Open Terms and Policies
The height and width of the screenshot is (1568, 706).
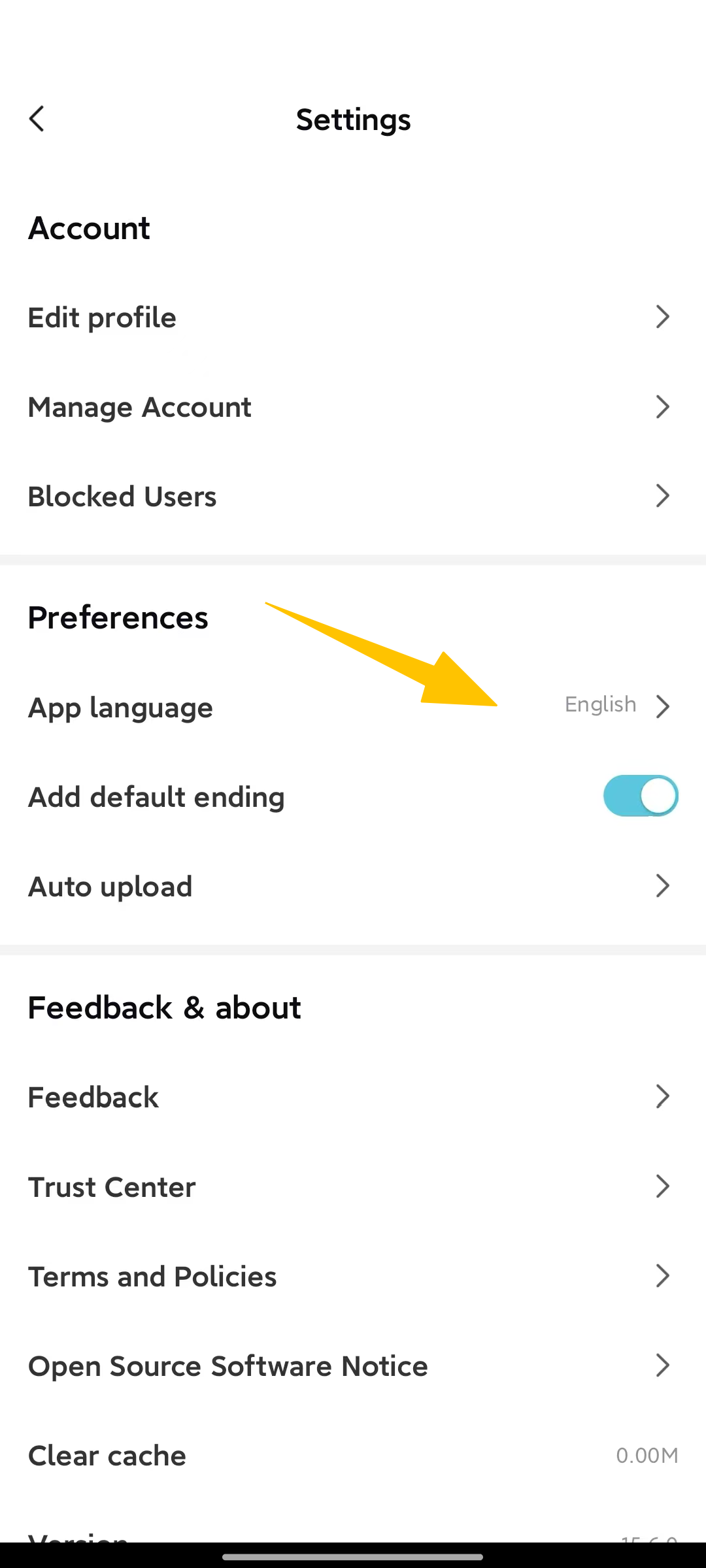coord(152,1277)
